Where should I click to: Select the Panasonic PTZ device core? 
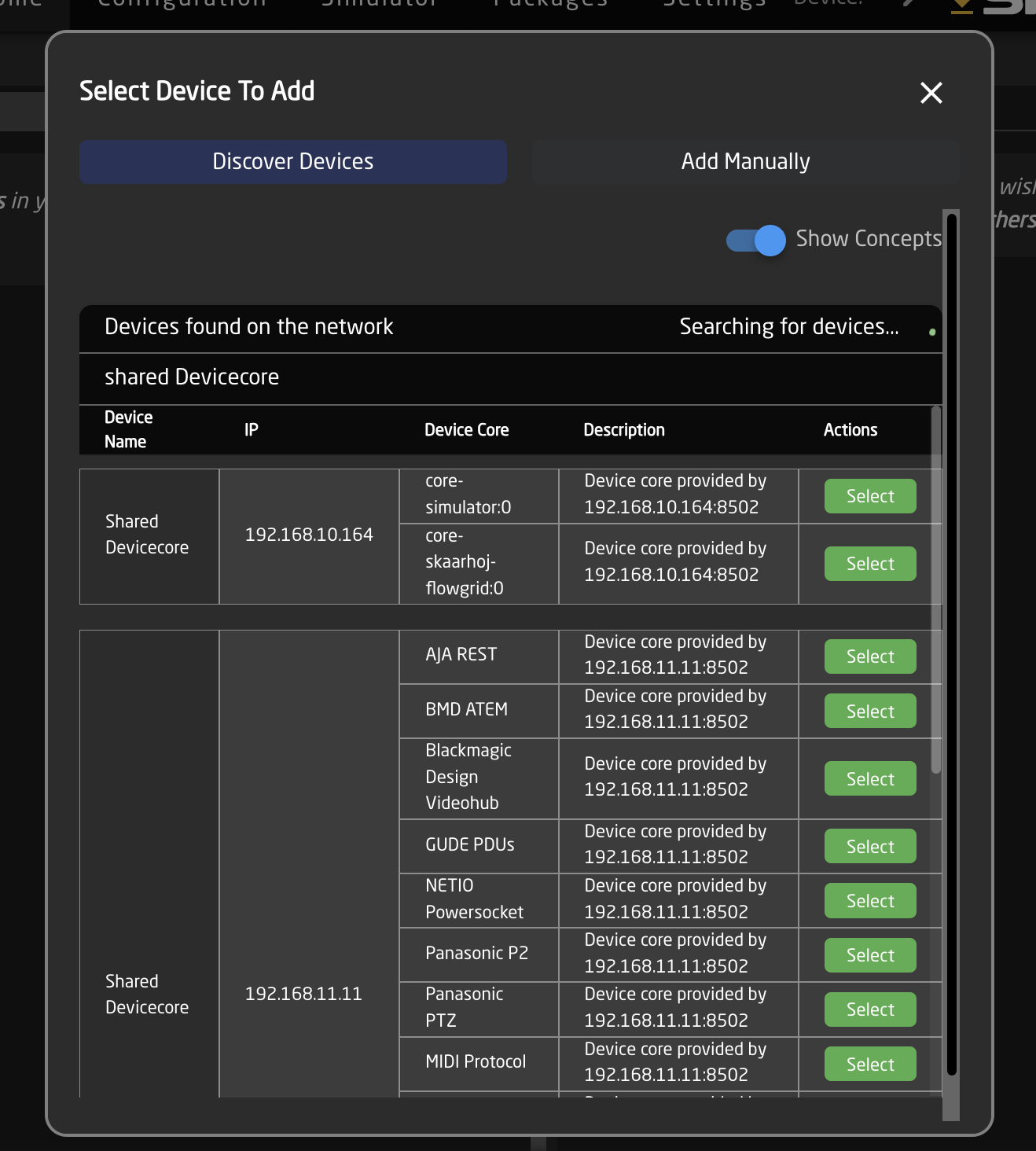click(x=869, y=1009)
